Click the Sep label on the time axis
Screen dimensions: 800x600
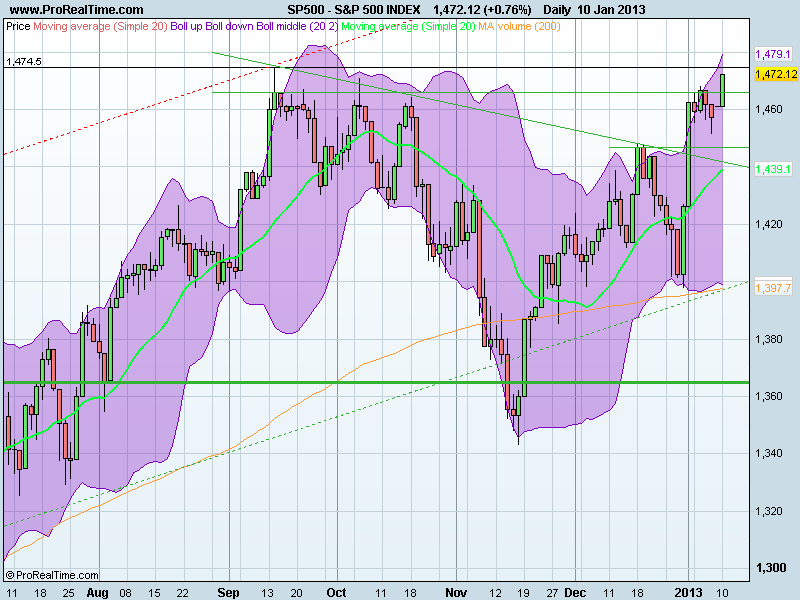(228, 592)
